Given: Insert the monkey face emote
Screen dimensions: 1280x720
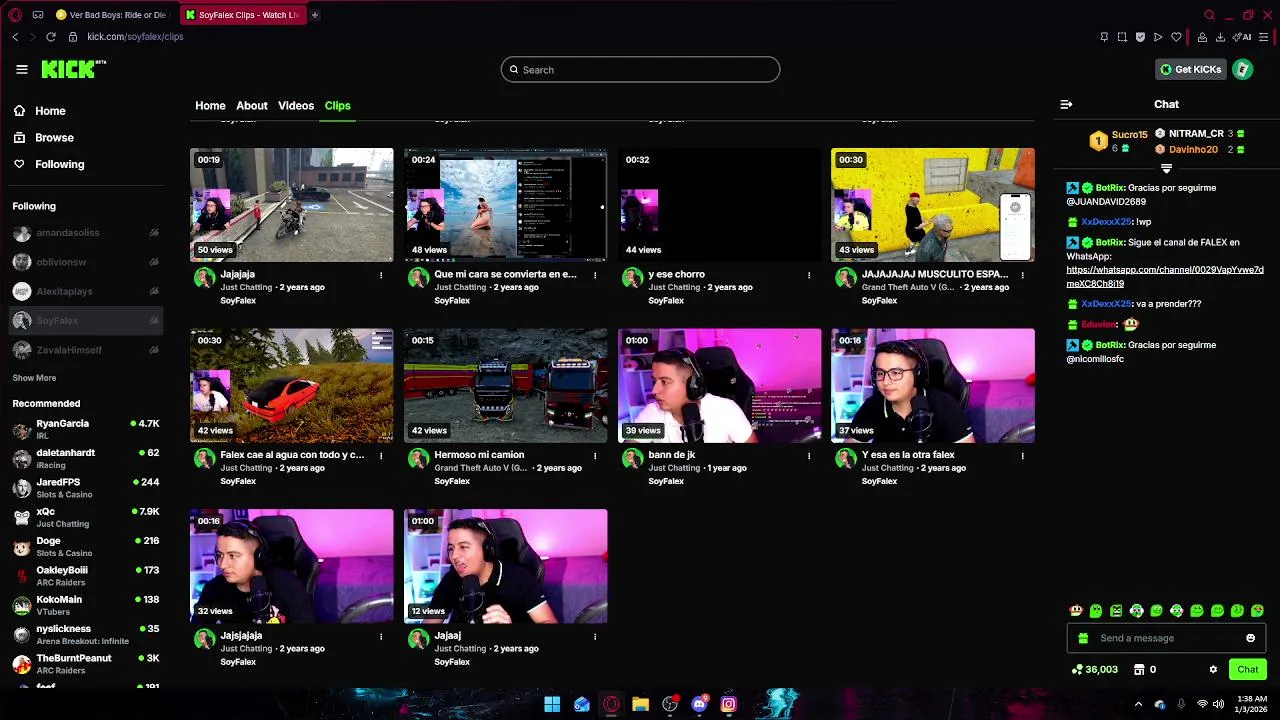Looking at the screenshot, I should (x=1076, y=610).
